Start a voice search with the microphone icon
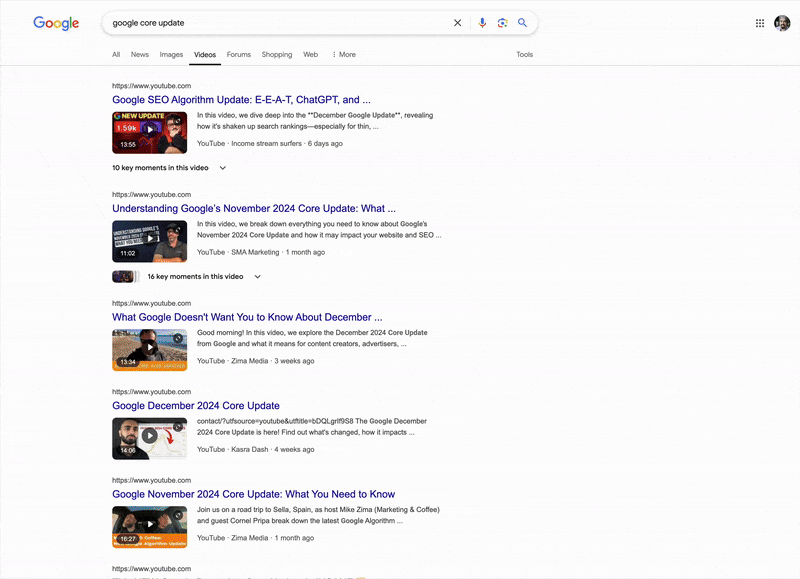 pyautogui.click(x=482, y=22)
